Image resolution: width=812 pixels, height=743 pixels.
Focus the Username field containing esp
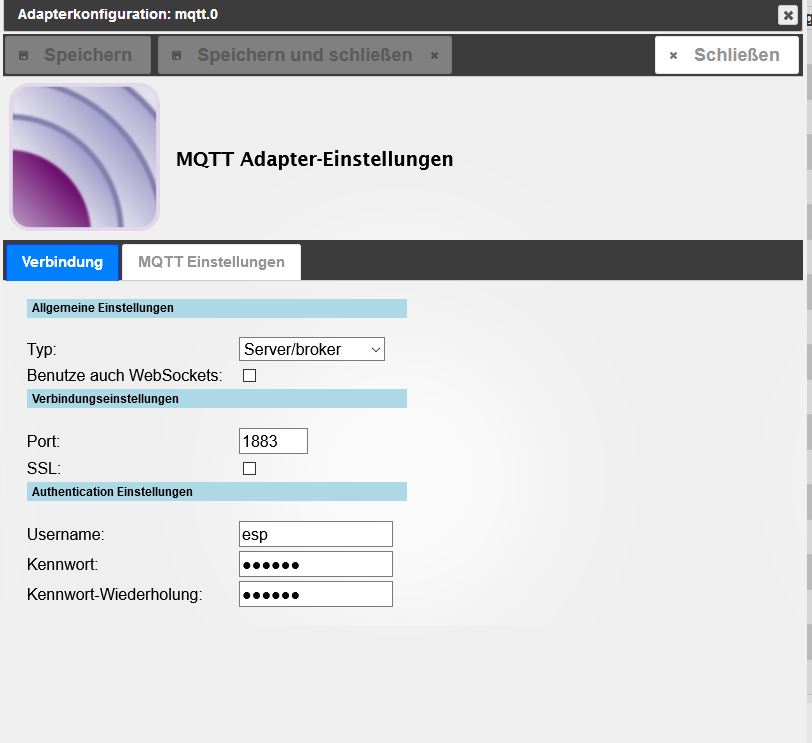click(316, 534)
